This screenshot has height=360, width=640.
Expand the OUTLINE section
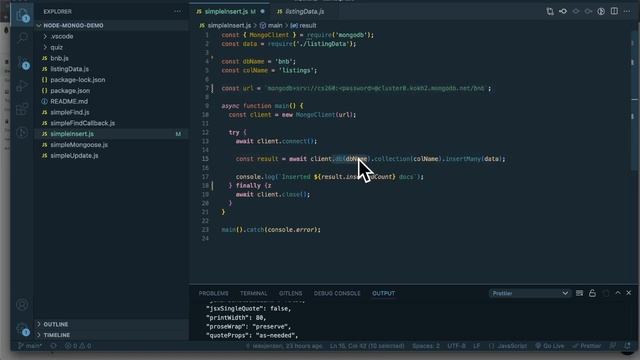click(111, 324)
